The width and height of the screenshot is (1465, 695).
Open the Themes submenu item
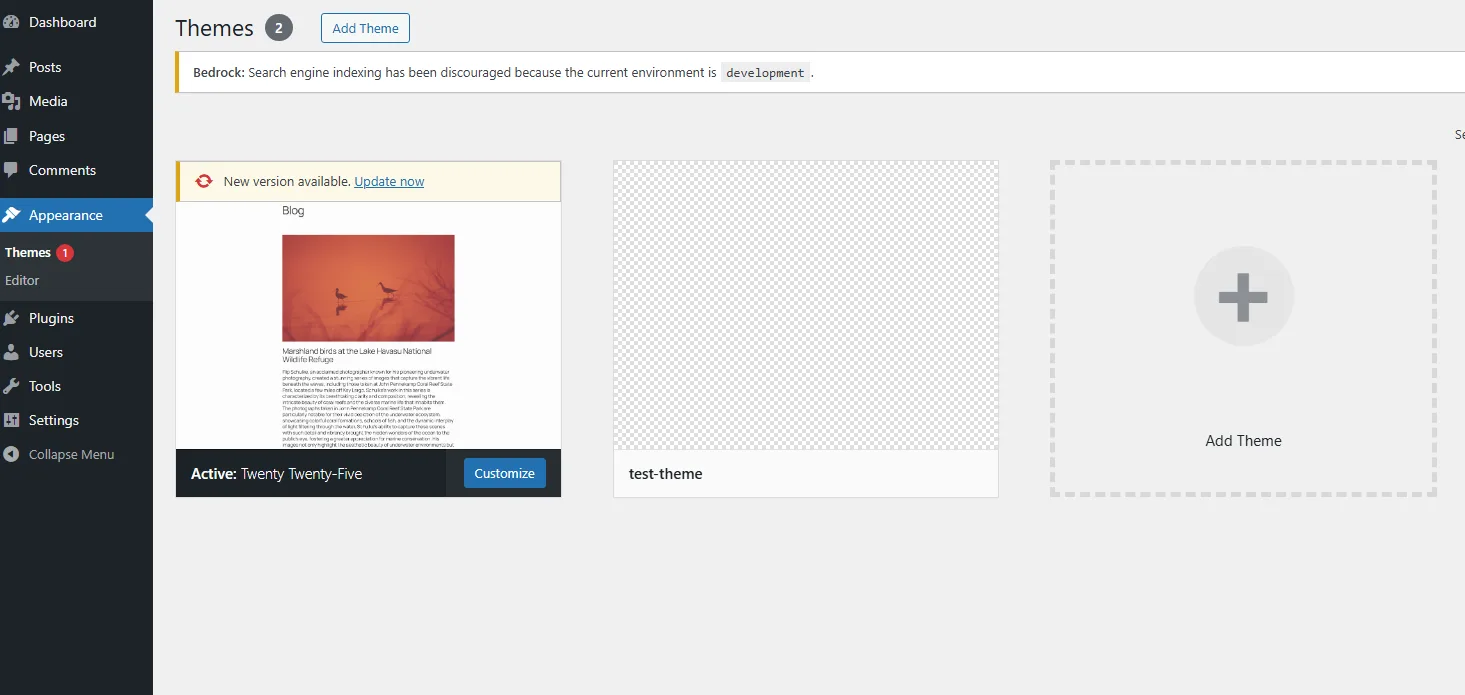pos(28,253)
